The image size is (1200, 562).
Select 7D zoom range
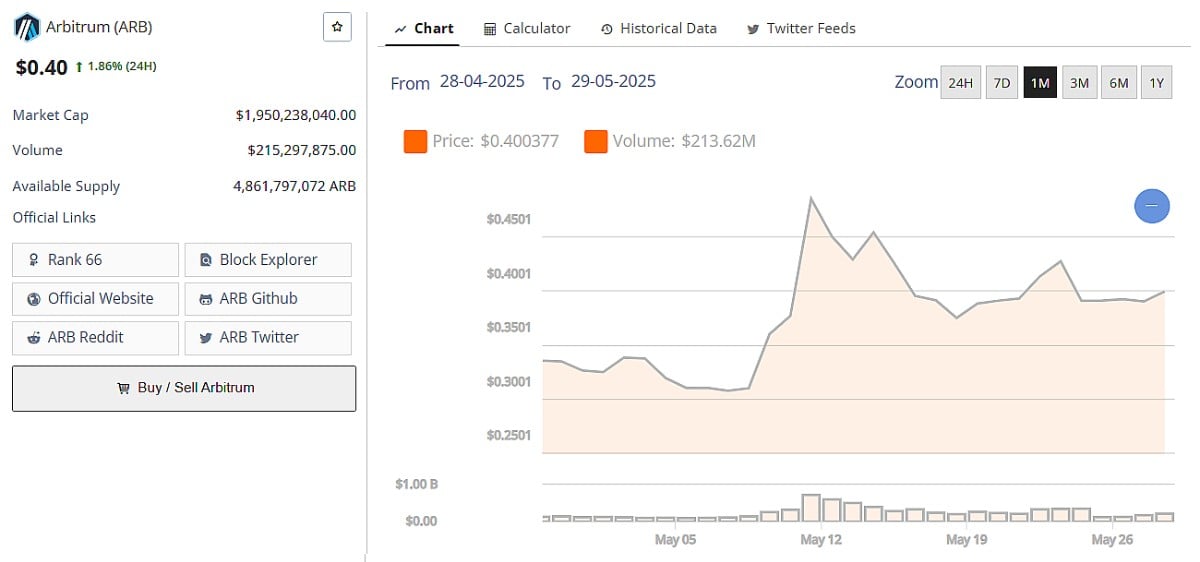tap(1001, 83)
